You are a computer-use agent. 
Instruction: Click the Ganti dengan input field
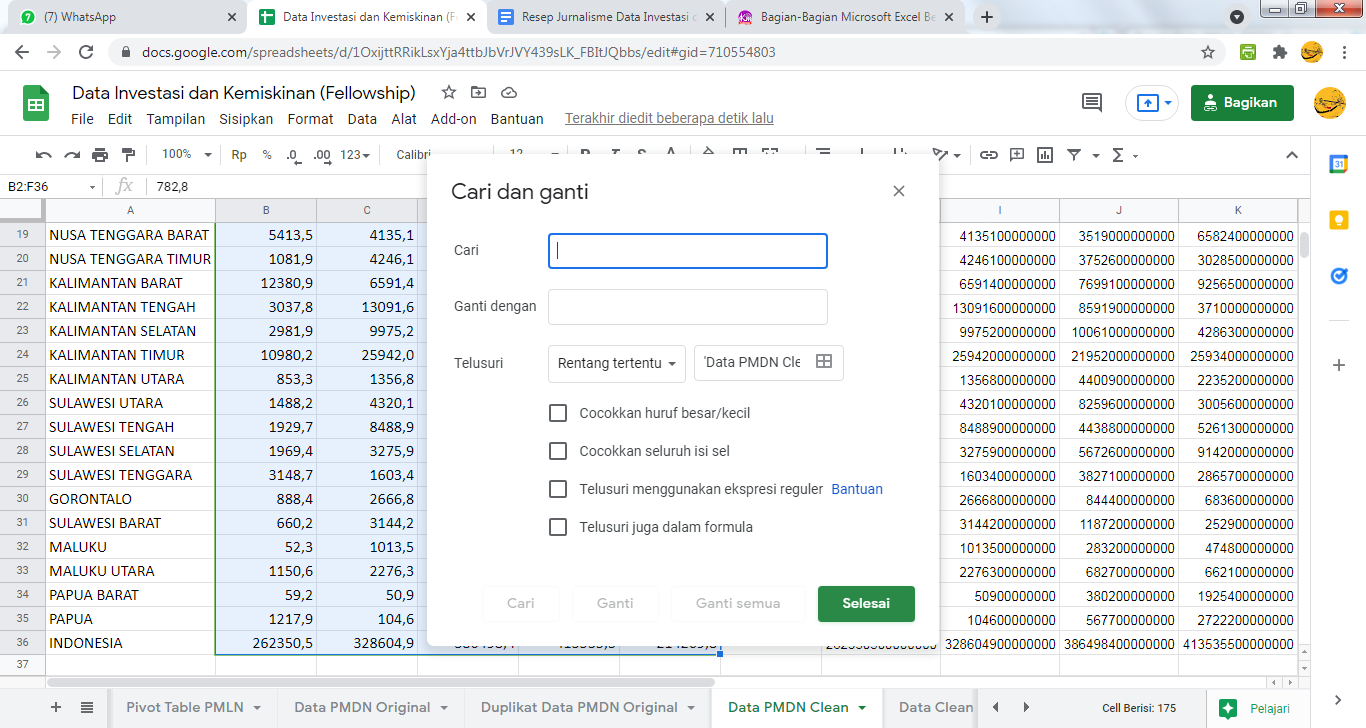pyautogui.click(x=688, y=307)
